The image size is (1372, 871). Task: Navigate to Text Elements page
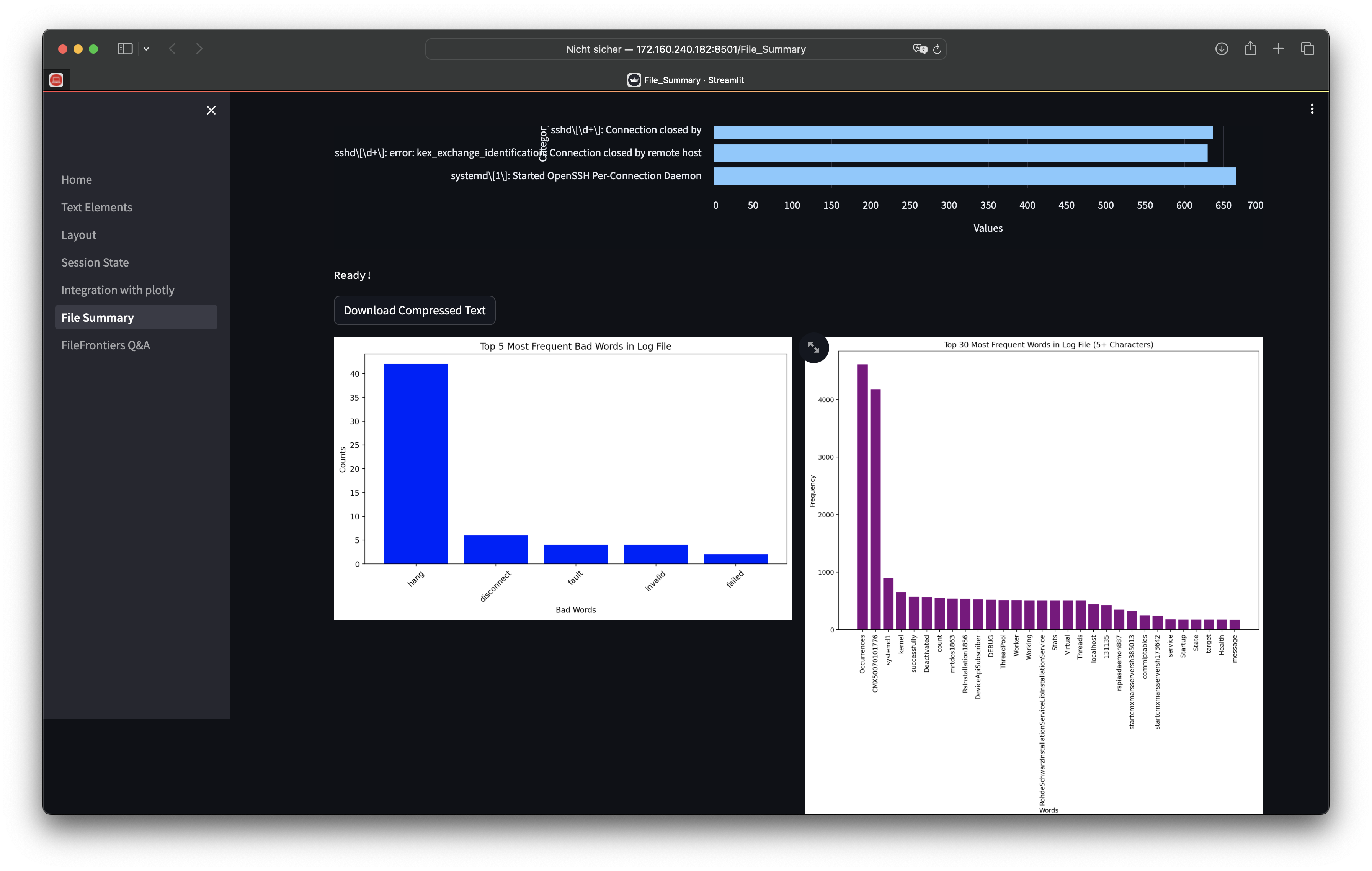pos(97,208)
